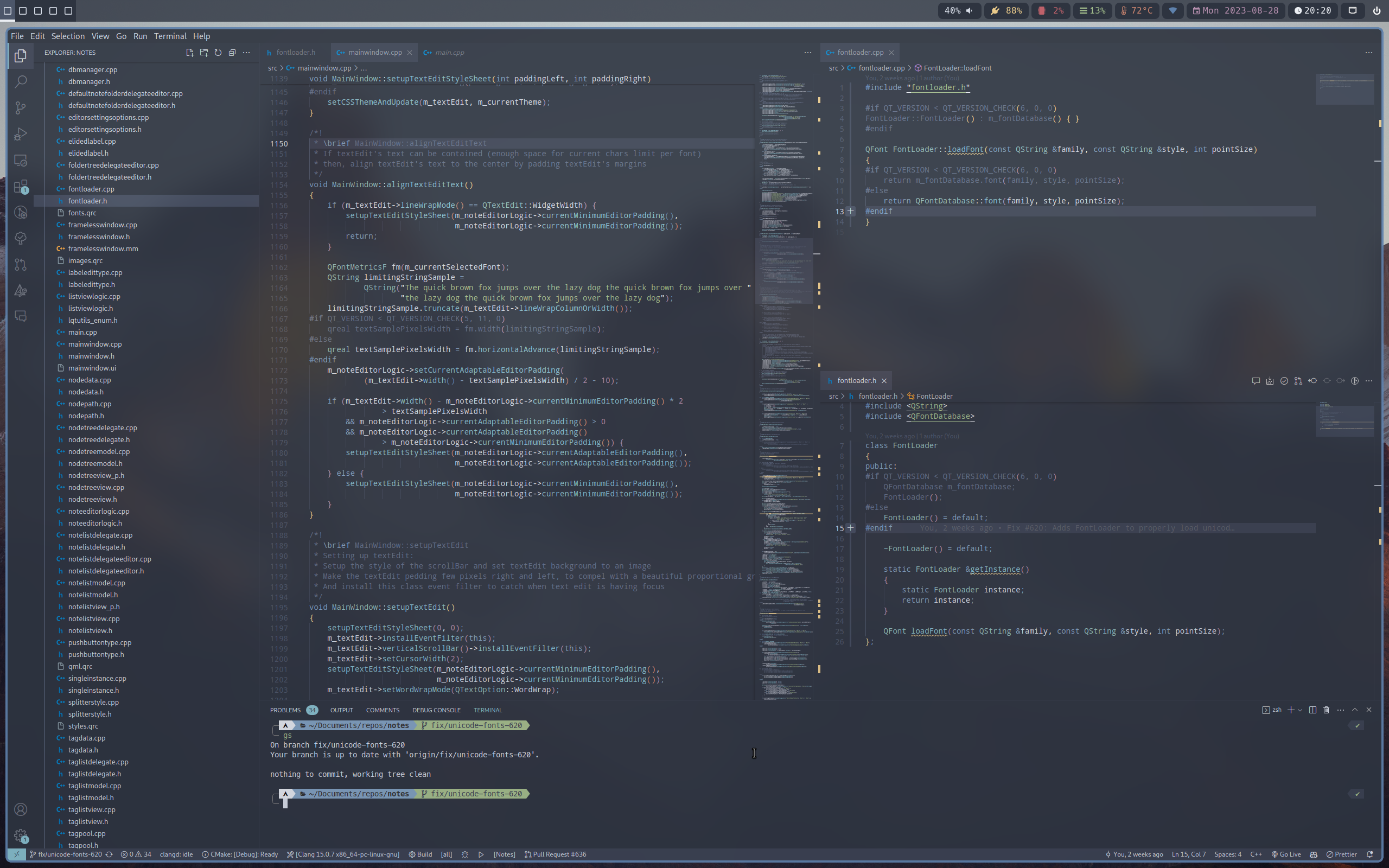This screenshot has height=868, width=1389.
Task: Open Extensions view with update badge
Action: (x=21, y=186)
